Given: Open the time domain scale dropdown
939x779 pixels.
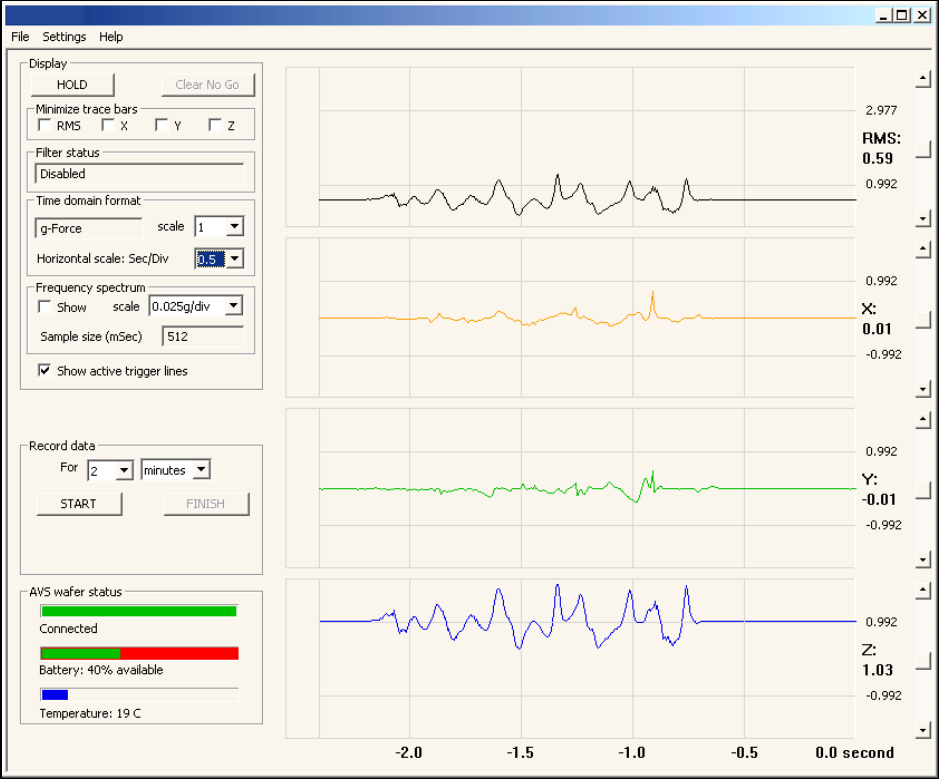Looking at the screenshot, I should pos(235,226).
